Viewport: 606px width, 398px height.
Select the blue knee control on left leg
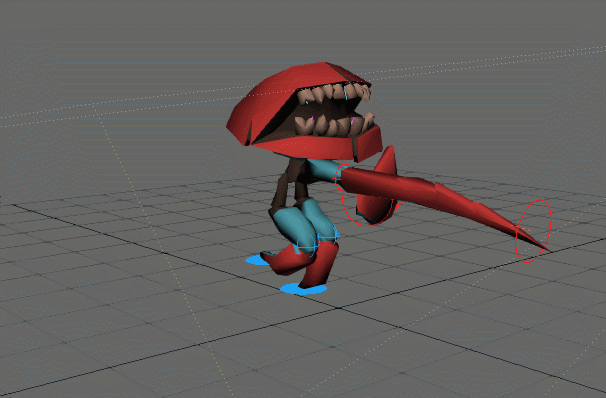307,245
